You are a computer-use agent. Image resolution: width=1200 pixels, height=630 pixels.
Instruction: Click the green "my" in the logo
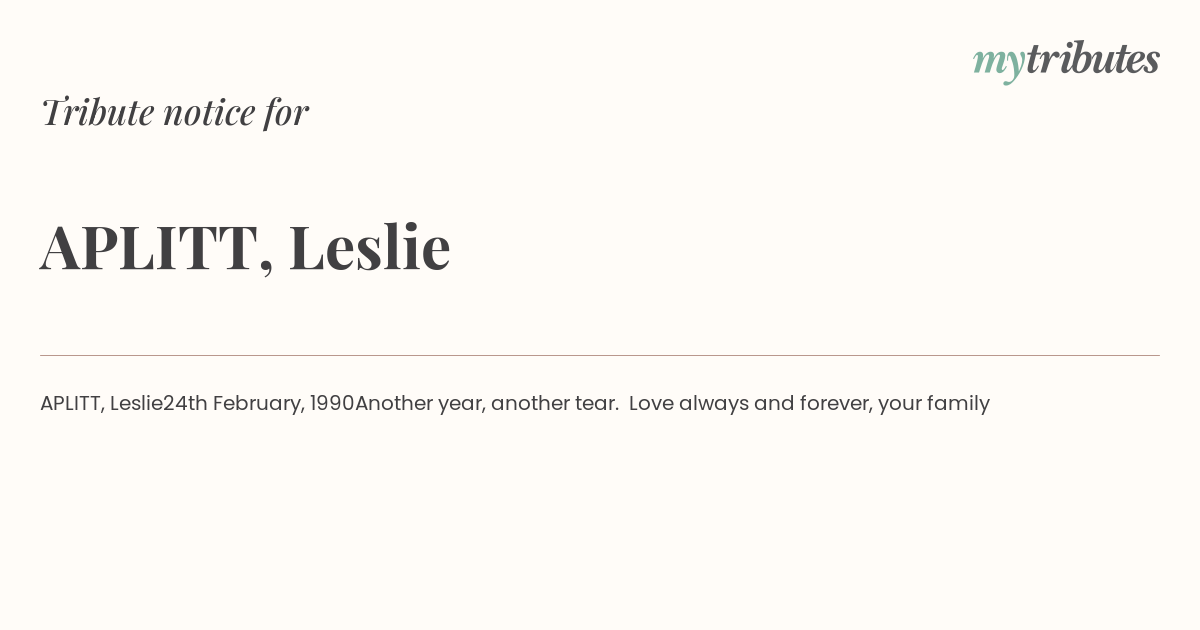tap(998, 62)
